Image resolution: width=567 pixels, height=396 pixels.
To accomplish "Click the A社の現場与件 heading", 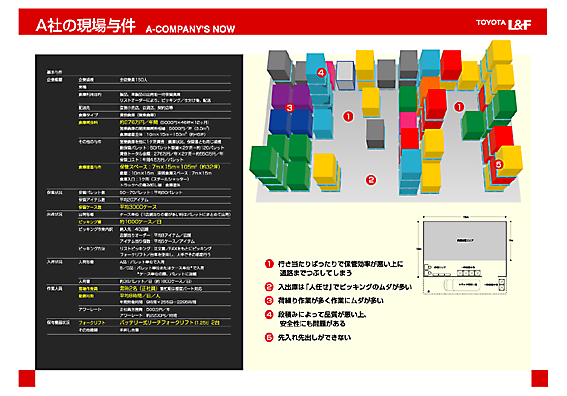I will pyautogui.click(x=86, y=25).
